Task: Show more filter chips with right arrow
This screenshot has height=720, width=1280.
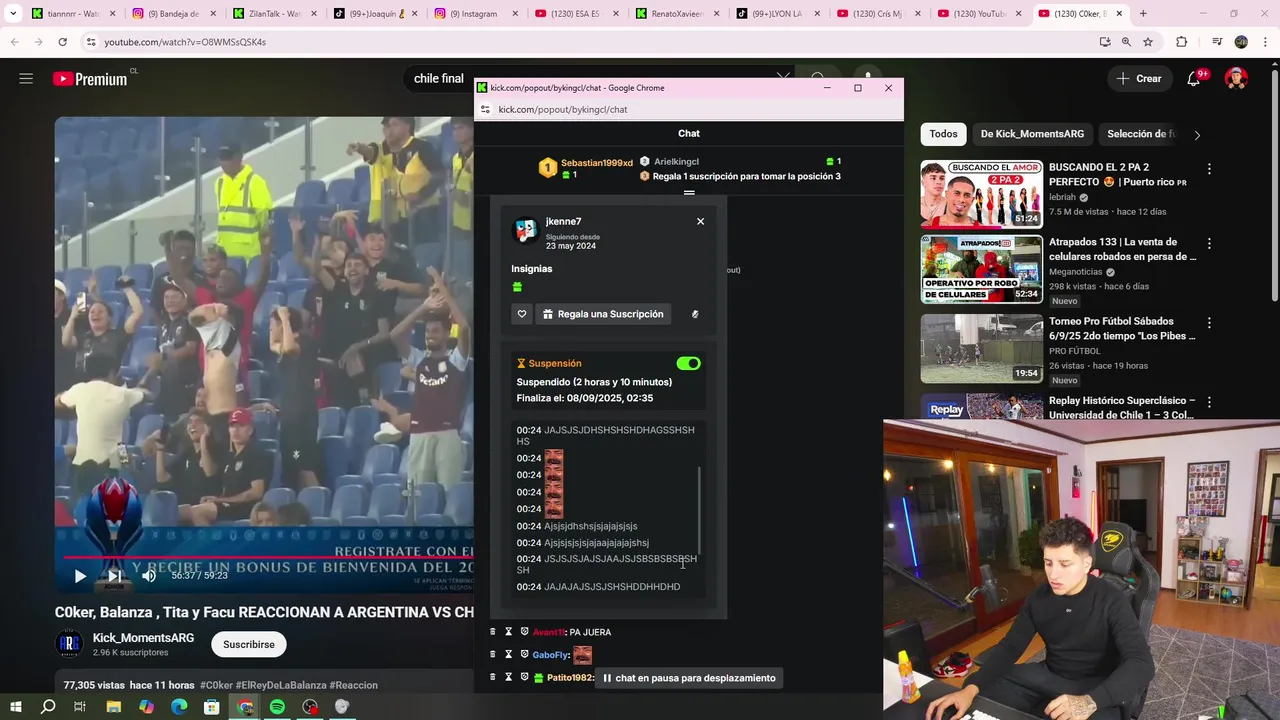Action: (x=1197, y=135)
